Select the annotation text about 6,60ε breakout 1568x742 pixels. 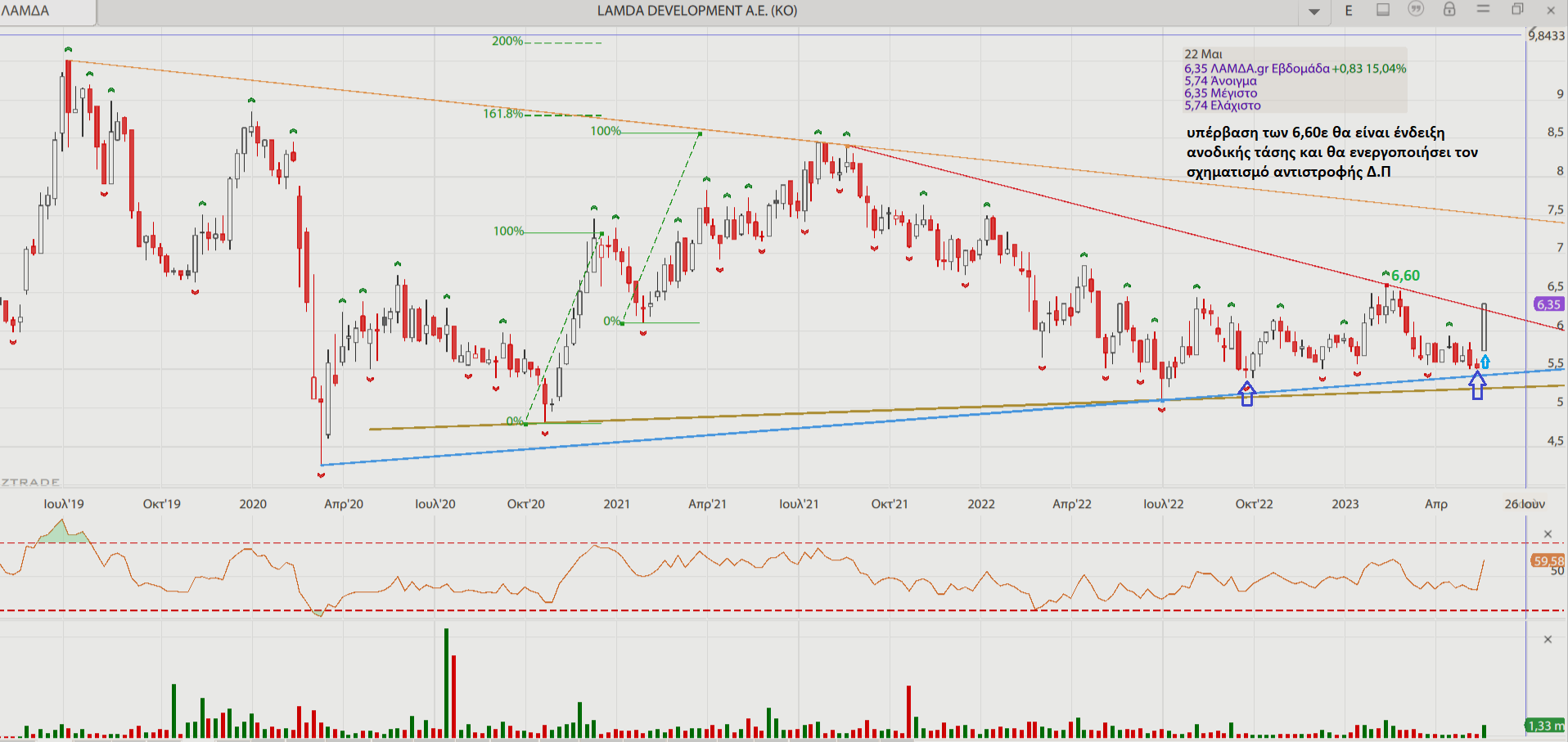click(1332, 152)
